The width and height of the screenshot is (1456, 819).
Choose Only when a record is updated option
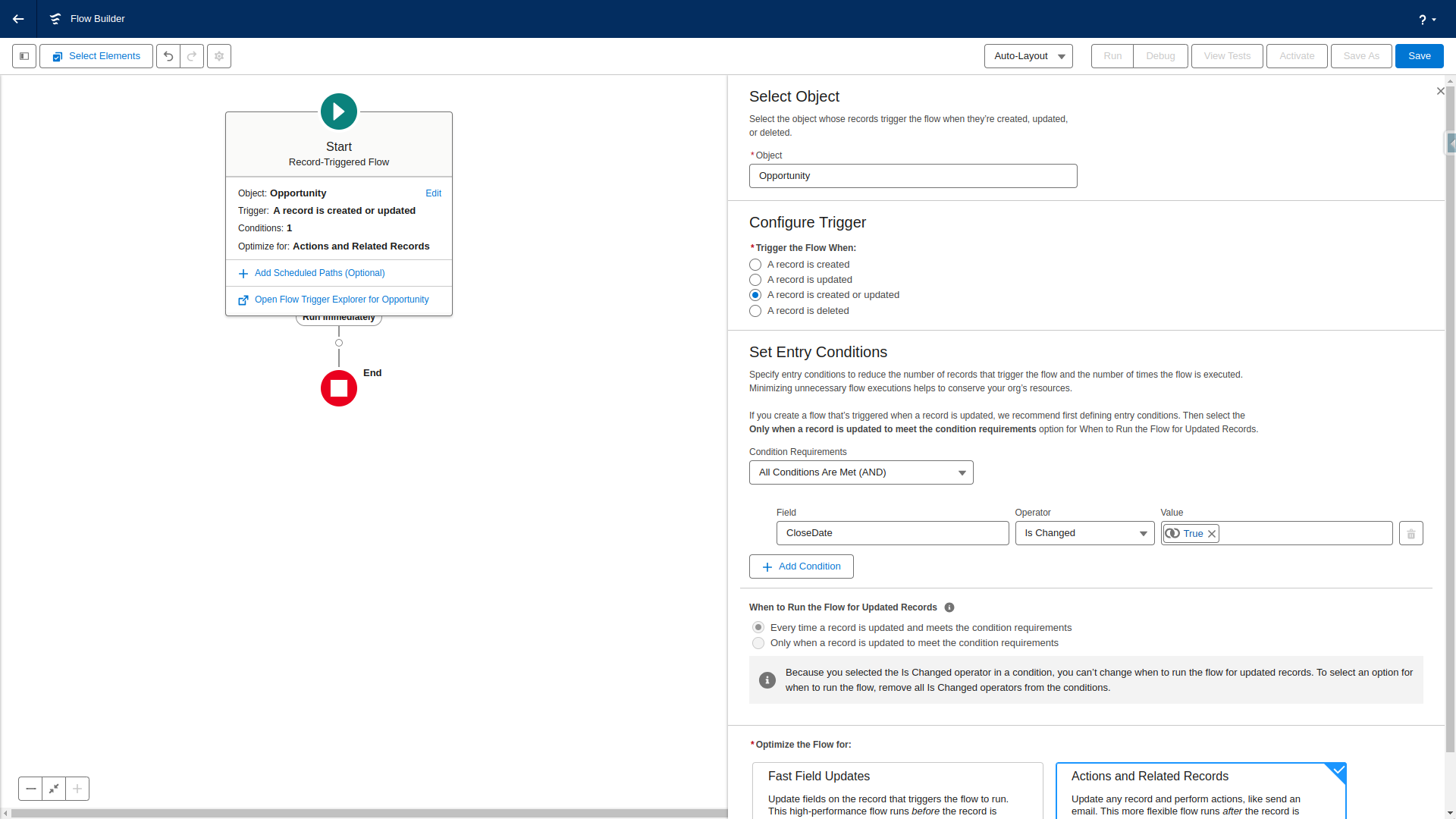(x=758, y=642)
